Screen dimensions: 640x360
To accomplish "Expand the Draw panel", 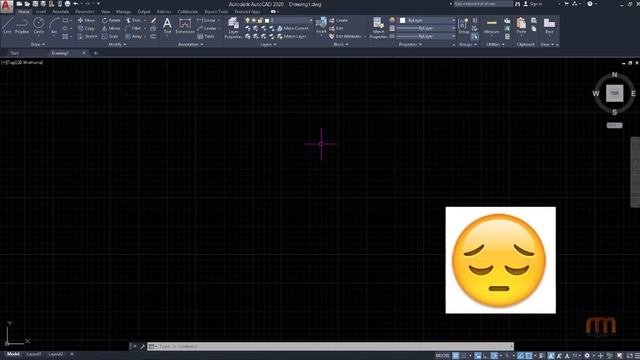I will click(38, 44).
